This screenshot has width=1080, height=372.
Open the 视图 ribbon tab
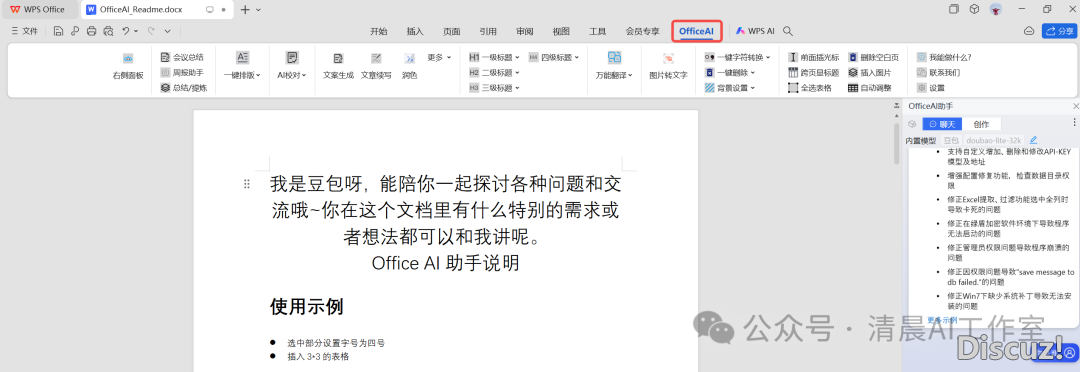pyautogui.click(x=561, y=31)
